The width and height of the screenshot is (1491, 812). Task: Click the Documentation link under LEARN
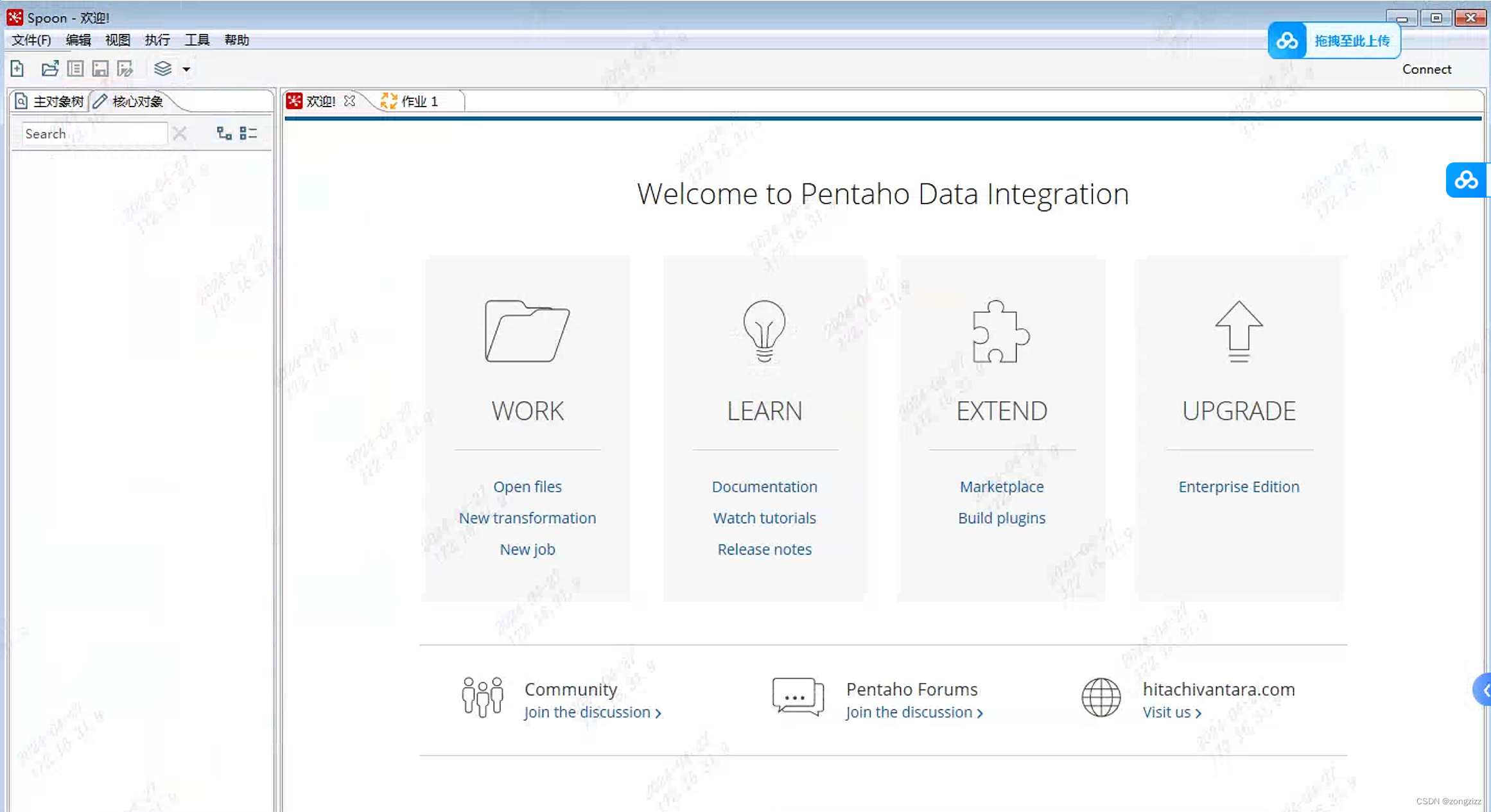pos(765,486)
